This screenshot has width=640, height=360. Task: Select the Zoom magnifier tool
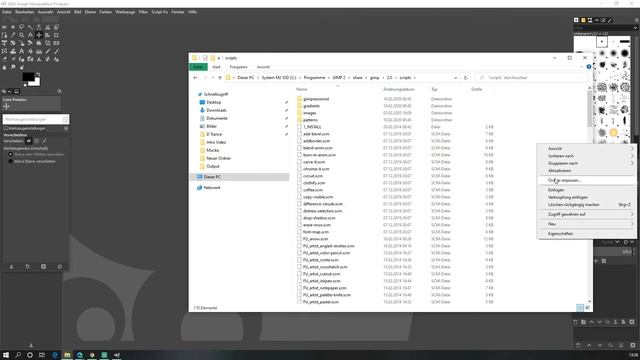[22, 35]
